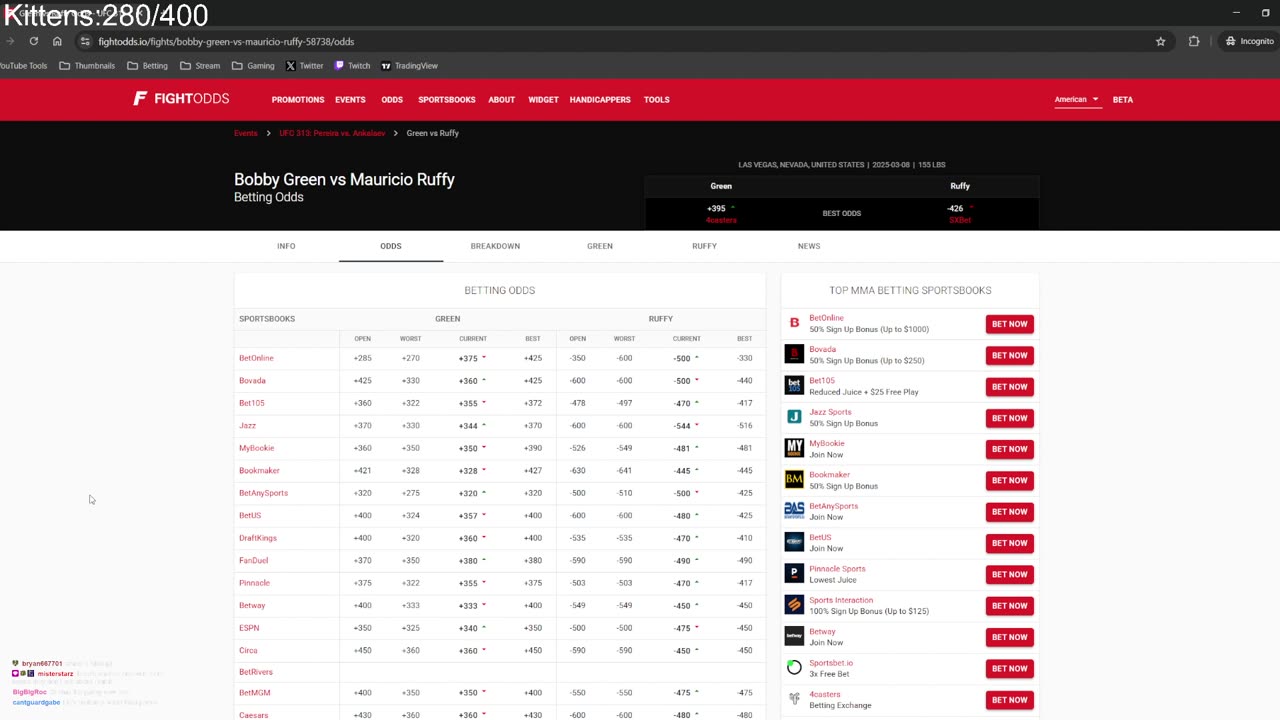This screenshot has height=720, width=1280.
Task: Click BetOnline's current Green odds +375
Action: [469, 358]
